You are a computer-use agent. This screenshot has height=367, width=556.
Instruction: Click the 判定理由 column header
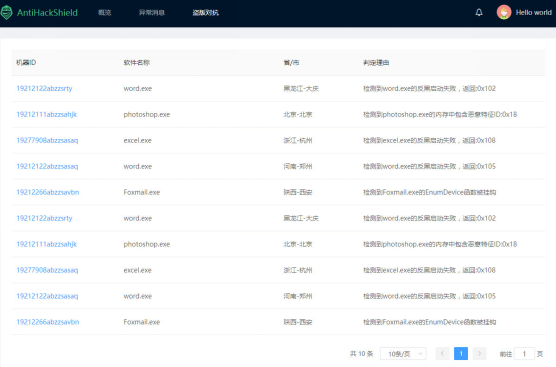[376, 63]
